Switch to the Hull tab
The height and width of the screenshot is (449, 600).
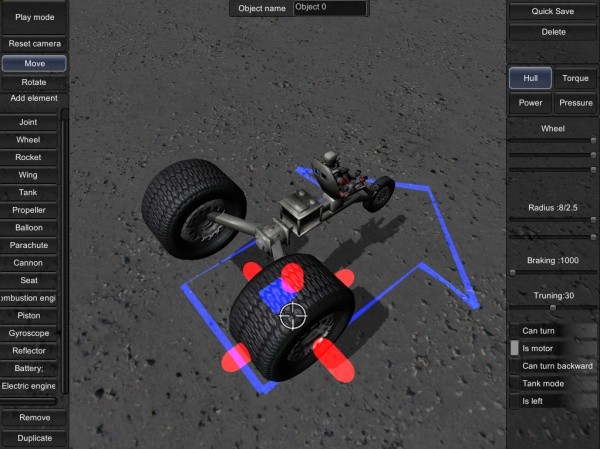coord(530,78)
